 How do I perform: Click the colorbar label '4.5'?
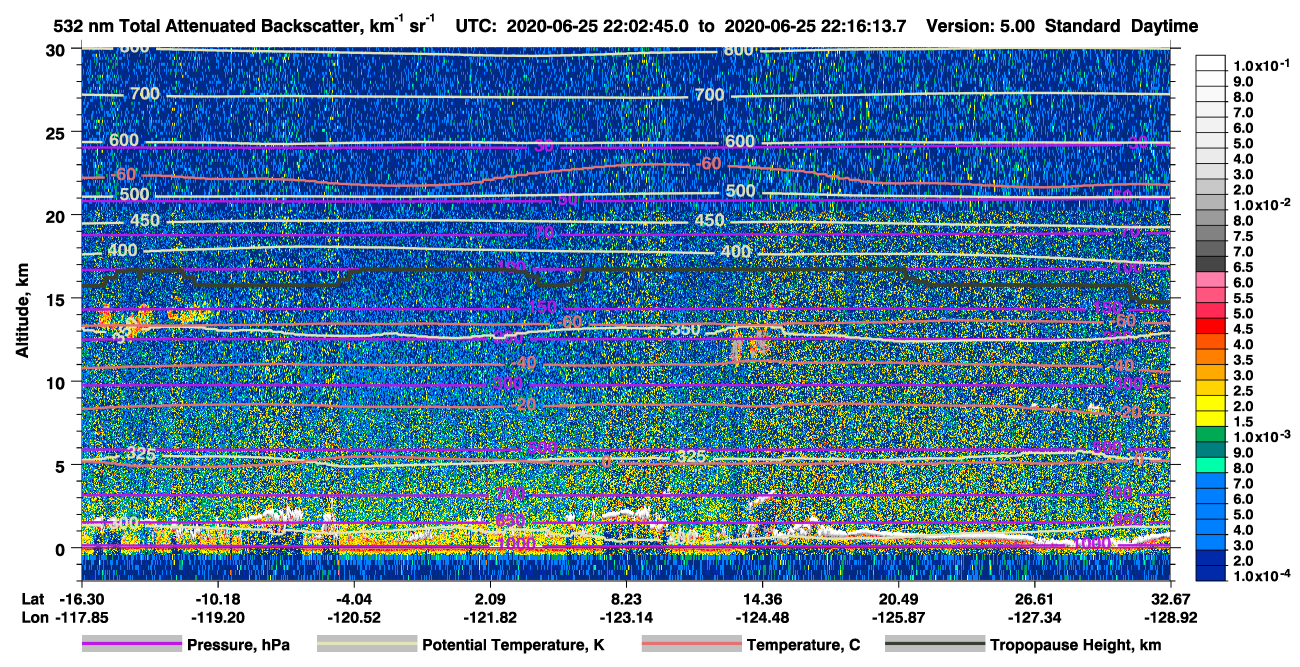point(1242,329)
